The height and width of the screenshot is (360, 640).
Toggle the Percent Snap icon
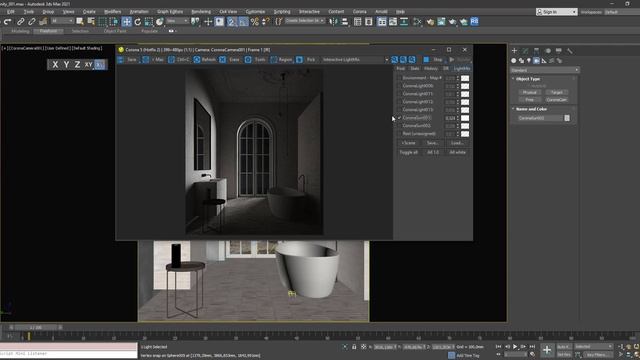pyautogui.click(x=255, y=22)
